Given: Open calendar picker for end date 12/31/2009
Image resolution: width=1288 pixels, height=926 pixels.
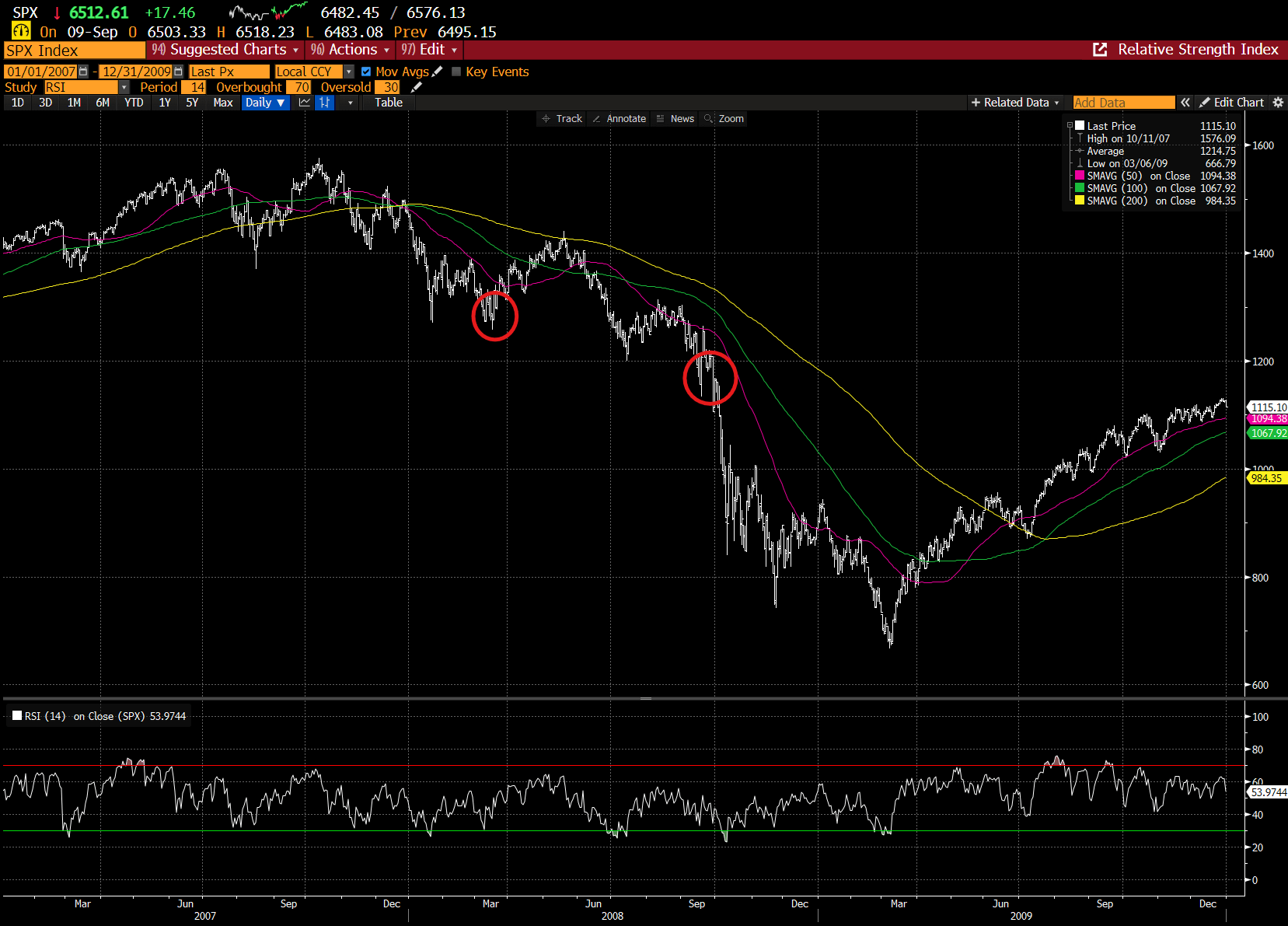Looking at the screenshot, I should (x=178, y=72).
